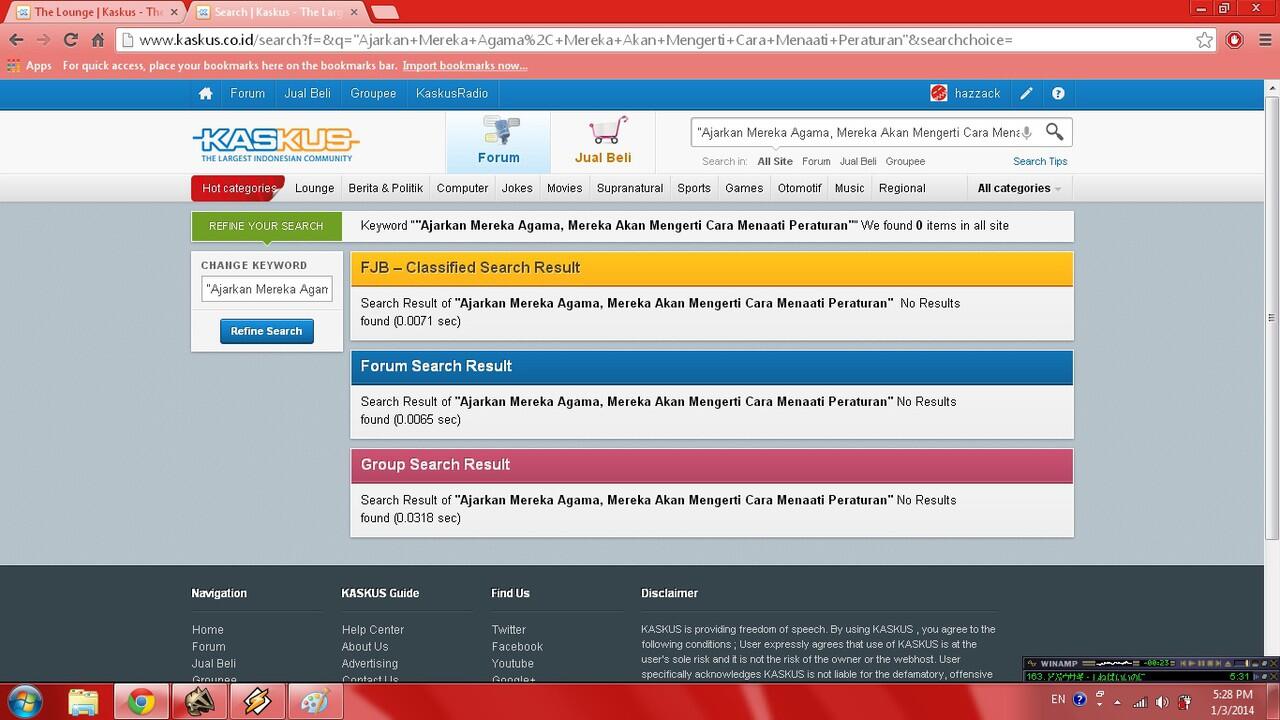Screen dimensions: 1280x720
Task: Limit search to Forum option
Action: pyautogui.click(x=816, y=161)
